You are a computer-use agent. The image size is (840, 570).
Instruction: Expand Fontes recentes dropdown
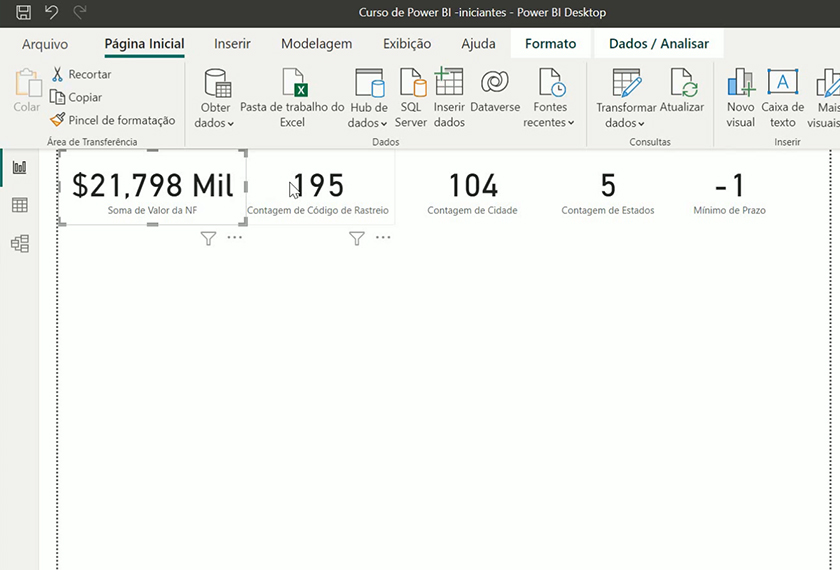pyautogui.click(x=549, y=123)
